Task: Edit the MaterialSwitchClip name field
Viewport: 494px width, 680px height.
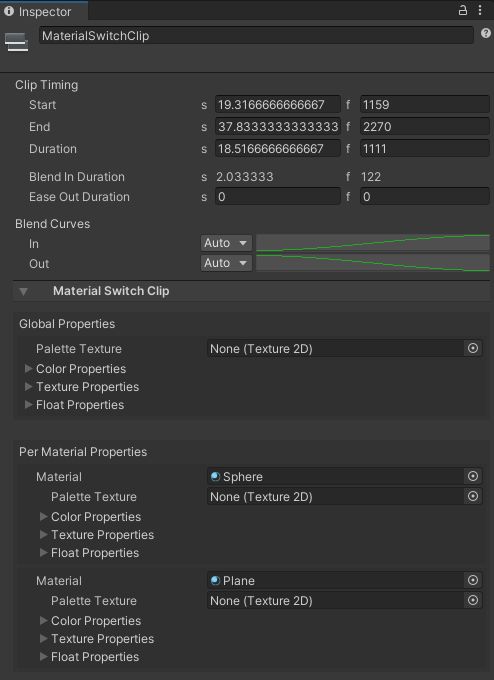Action: [256, 36]
